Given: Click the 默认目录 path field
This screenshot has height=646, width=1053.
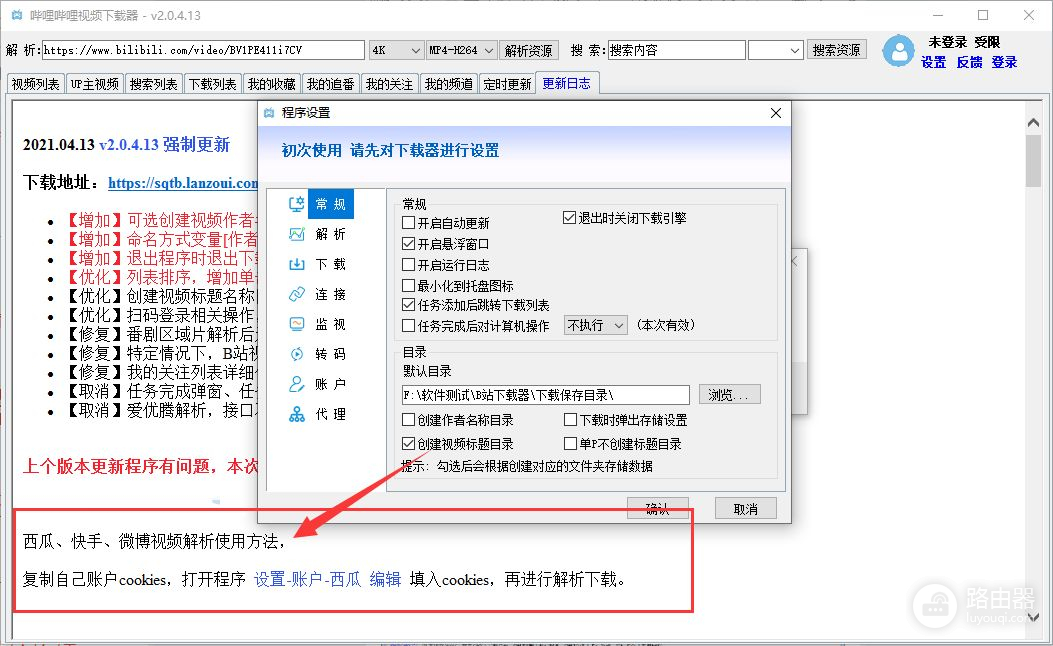Looking at the screenshot, I should coord(546,395).
